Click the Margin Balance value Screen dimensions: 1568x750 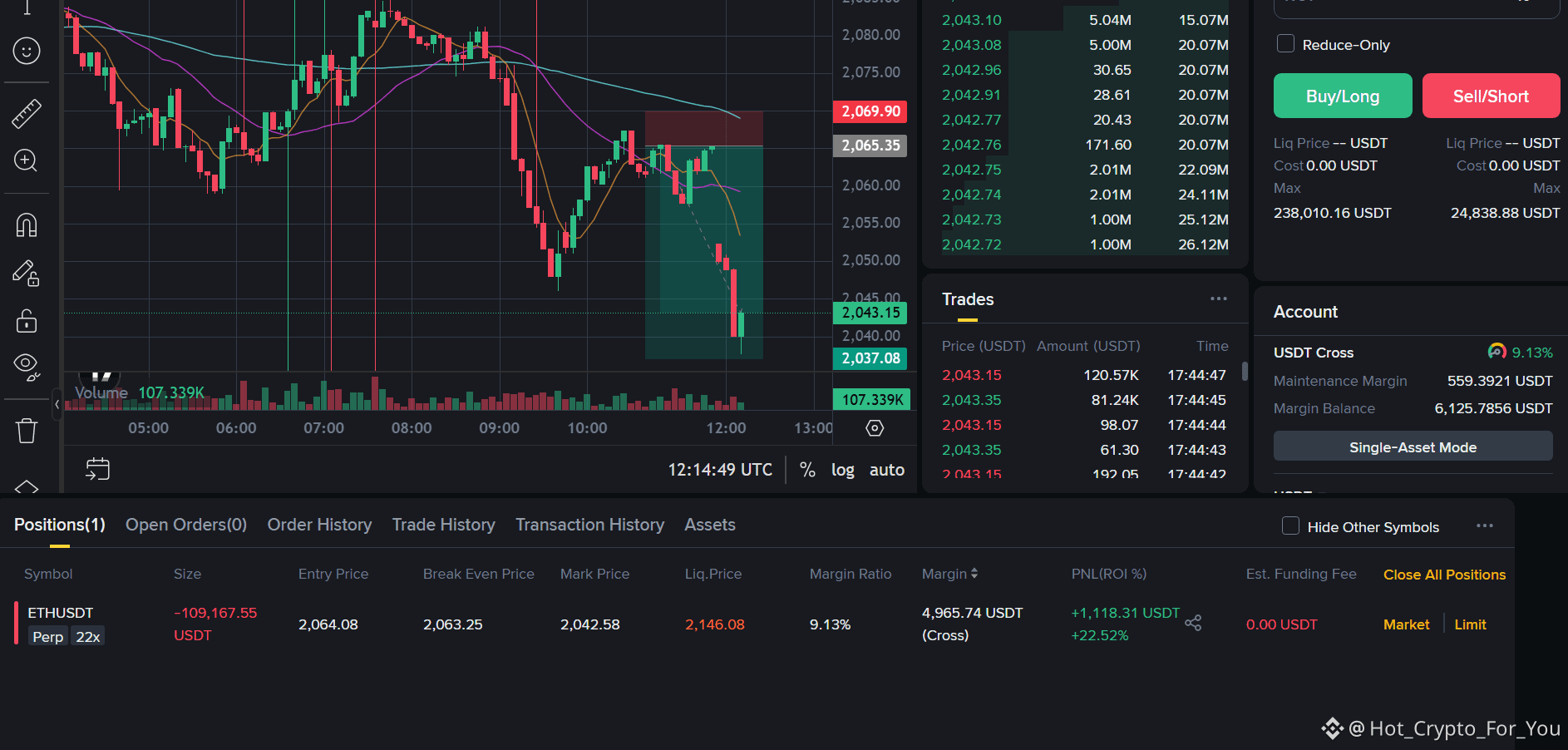coord(1493,408)
